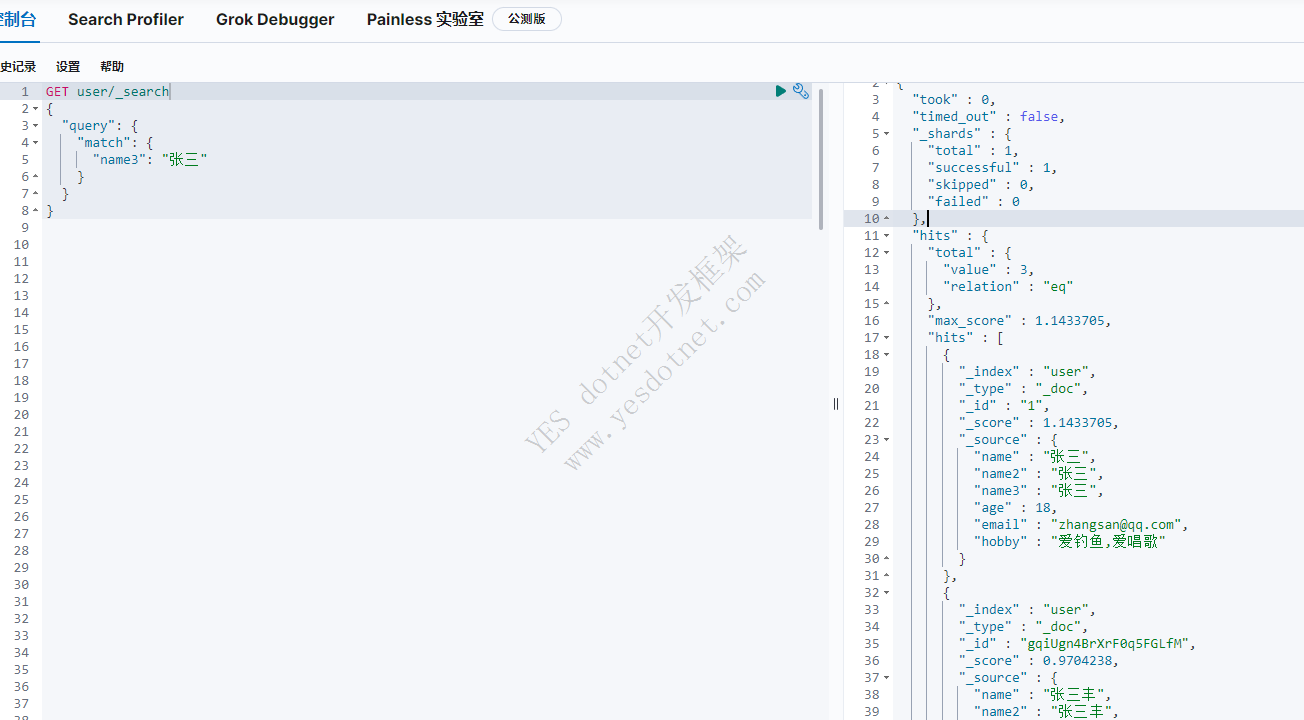This screenshot has height=720, width=1304.
Task: Collapse the "match" block at editor line 4
Action: [36, 142]
